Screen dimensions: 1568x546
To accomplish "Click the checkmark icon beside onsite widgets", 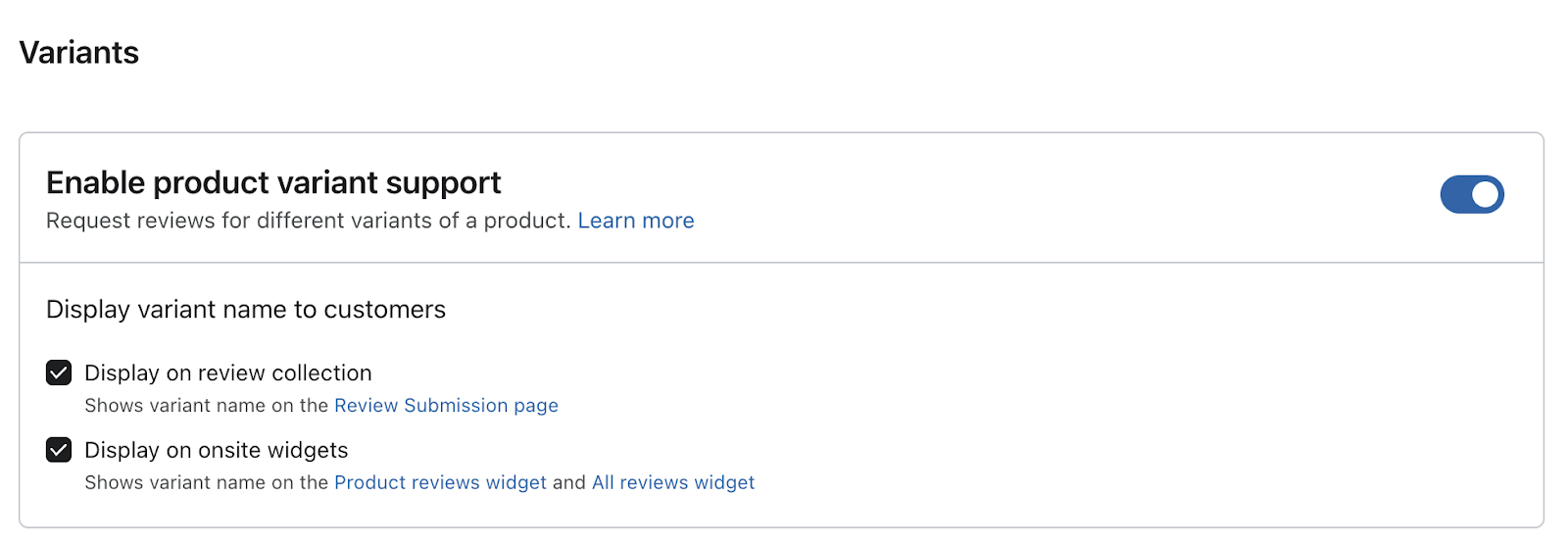I will (x=59, y=450).
